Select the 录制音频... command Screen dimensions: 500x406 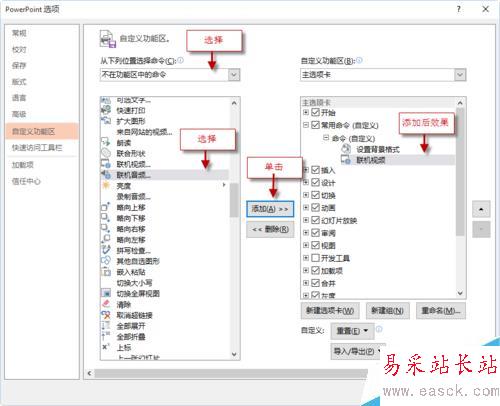click(134, 196)
